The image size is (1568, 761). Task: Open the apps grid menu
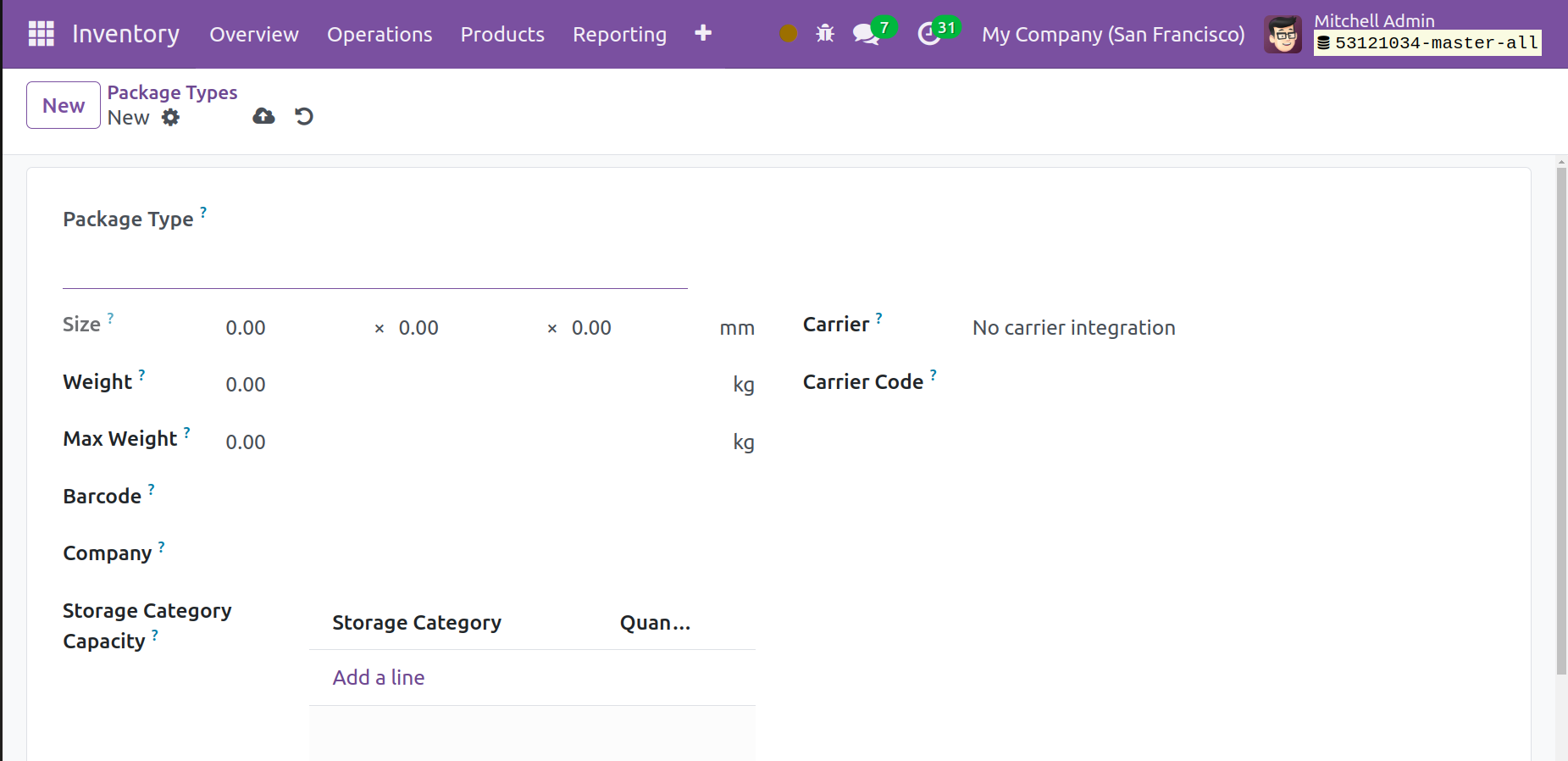coord(41,34)
